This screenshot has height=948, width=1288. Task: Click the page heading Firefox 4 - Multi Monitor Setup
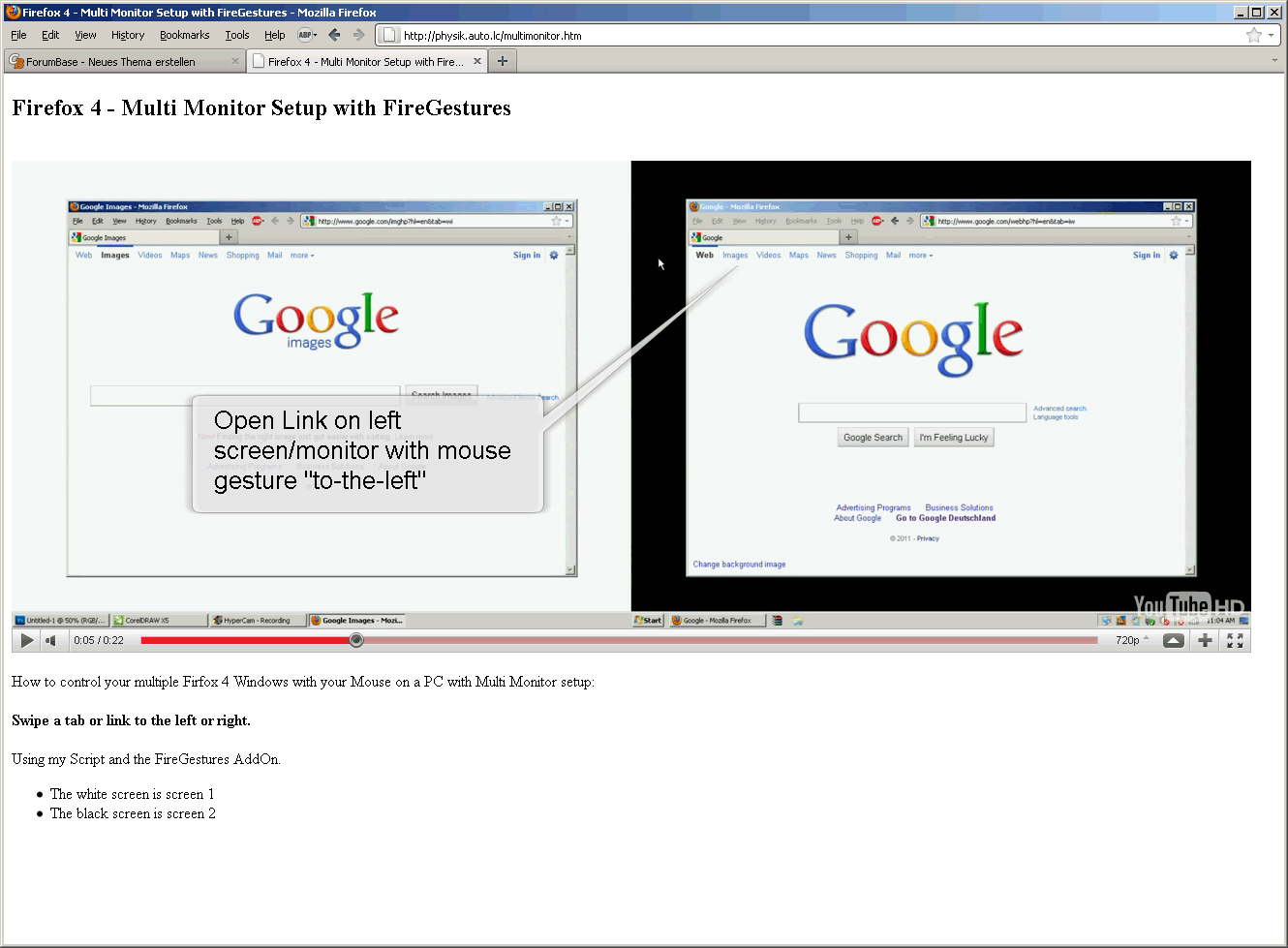[x=261, y=107]
